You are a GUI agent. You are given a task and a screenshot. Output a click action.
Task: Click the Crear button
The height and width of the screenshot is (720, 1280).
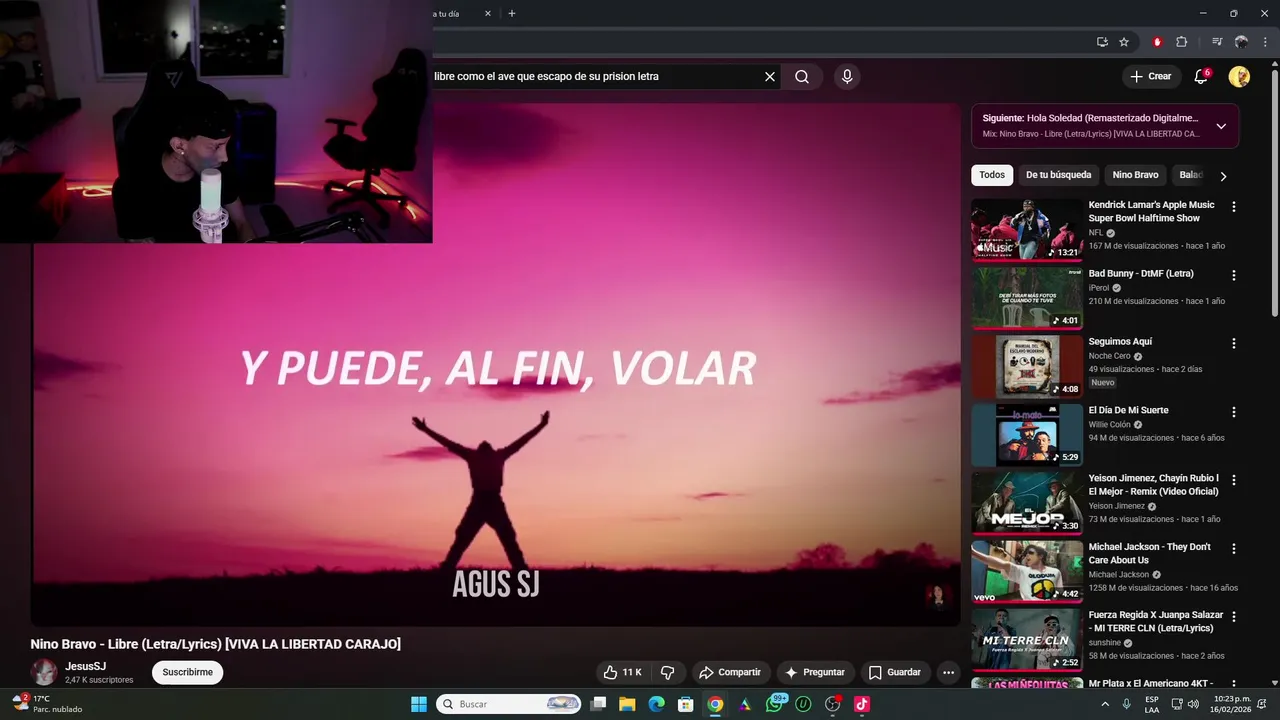pyautogui.click(x=1150, y=76)
